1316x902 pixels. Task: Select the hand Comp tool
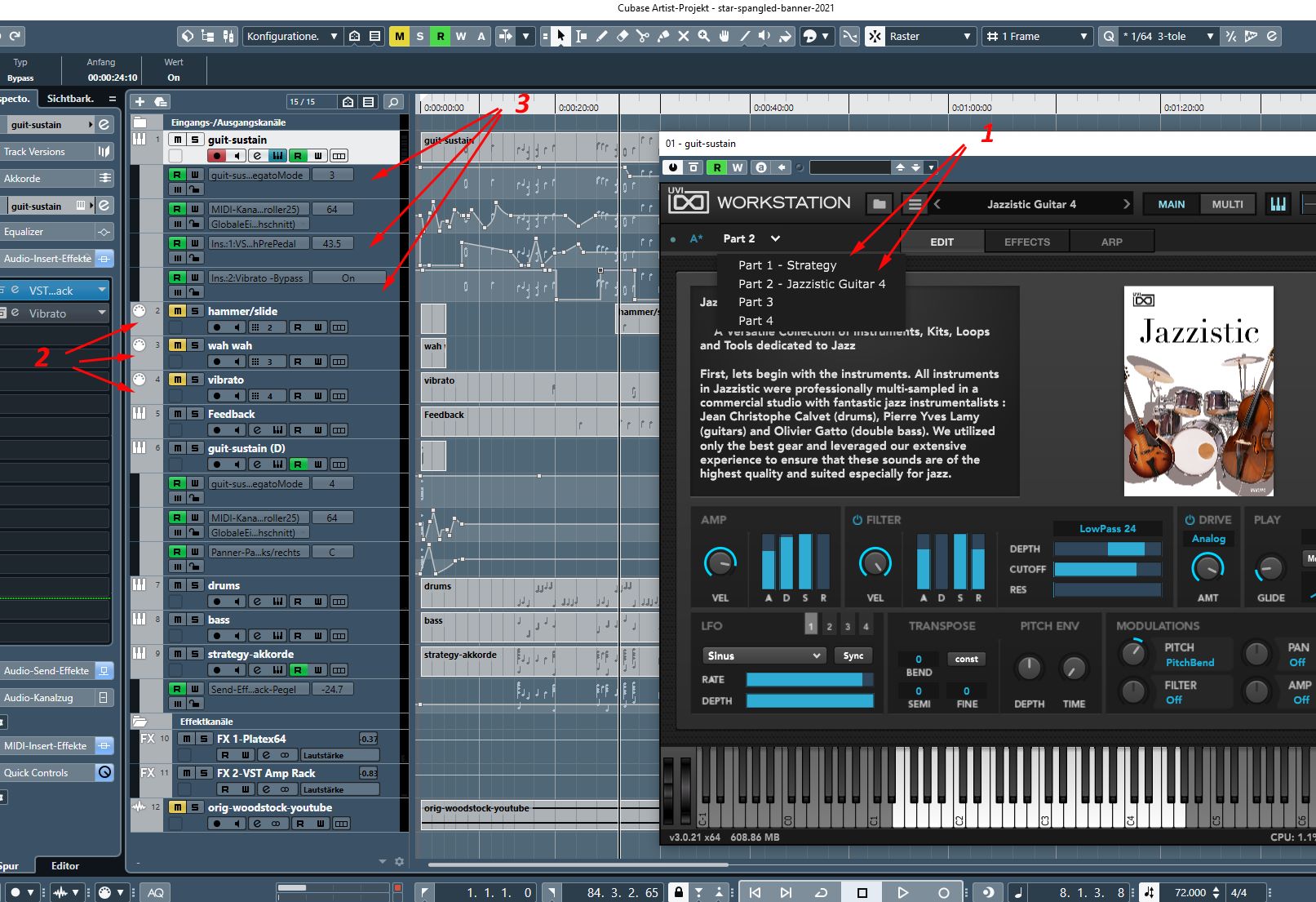tap(724, 36)
